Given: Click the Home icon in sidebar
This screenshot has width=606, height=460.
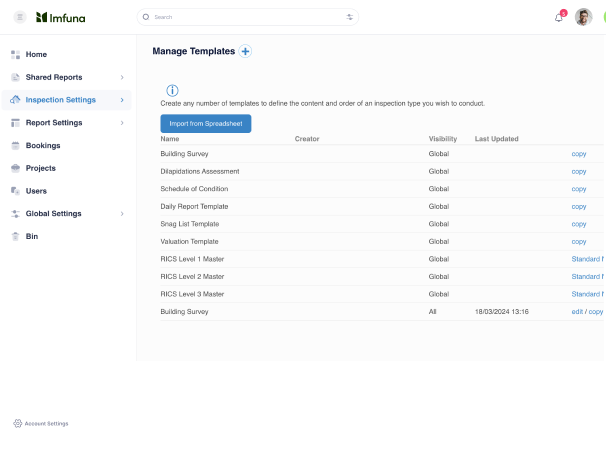Looking at the screenshot, I should coord(15,55).
